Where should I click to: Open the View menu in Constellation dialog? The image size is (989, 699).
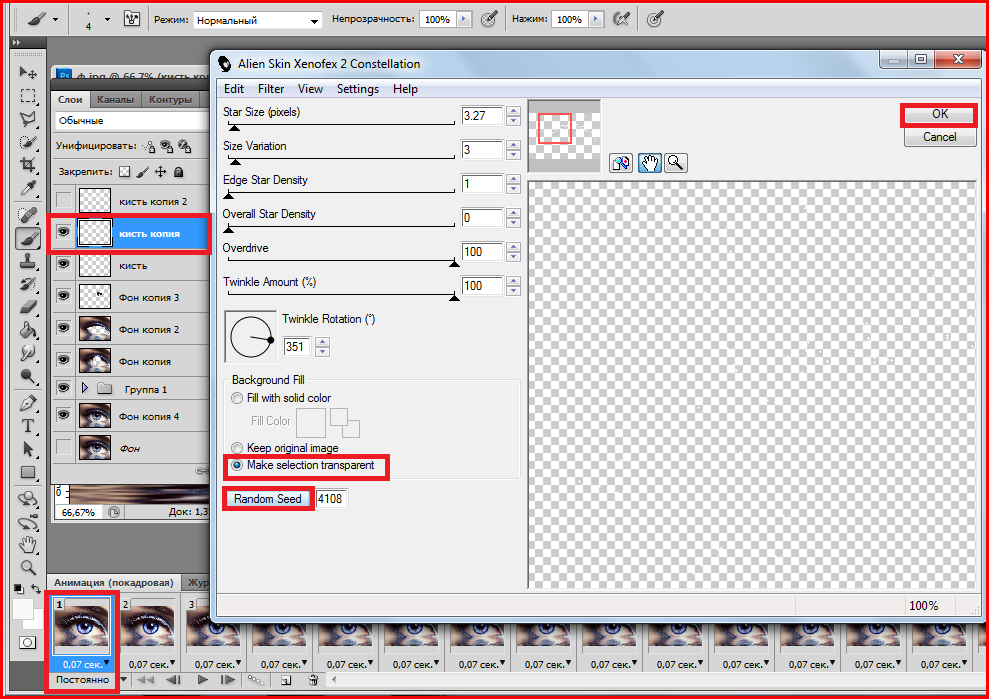[x=310, y=89]
